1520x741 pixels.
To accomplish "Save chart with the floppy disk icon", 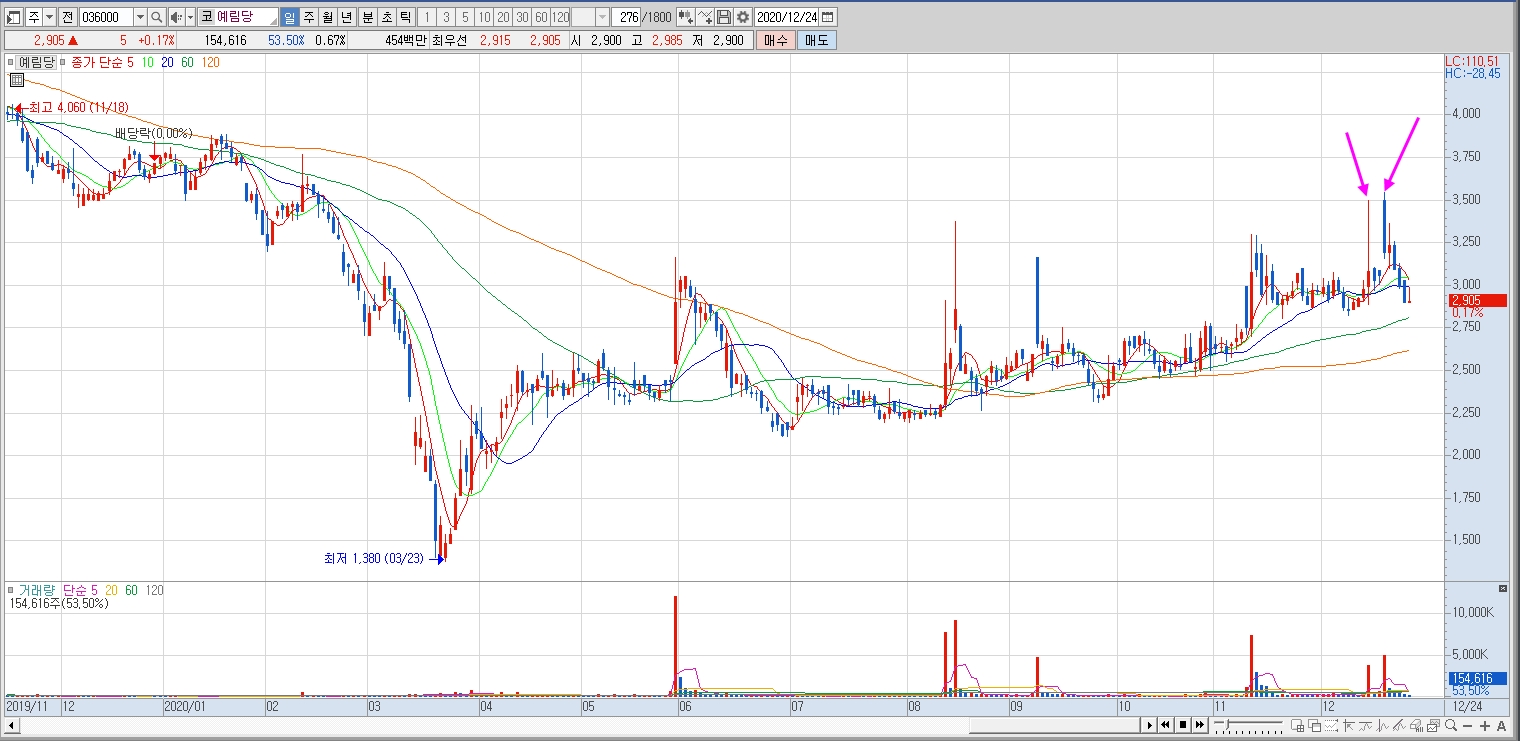I will point(724,17).
